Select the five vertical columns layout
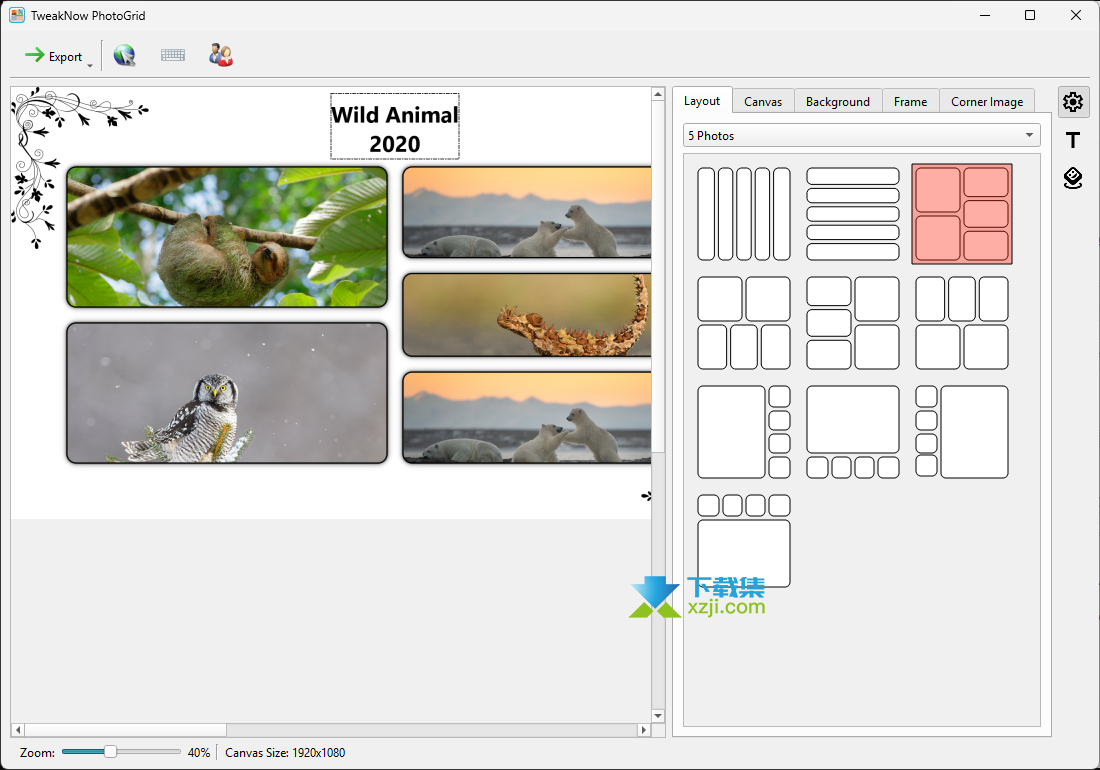Viewport: 1100px width, 770px height. [x=743, y=214]
